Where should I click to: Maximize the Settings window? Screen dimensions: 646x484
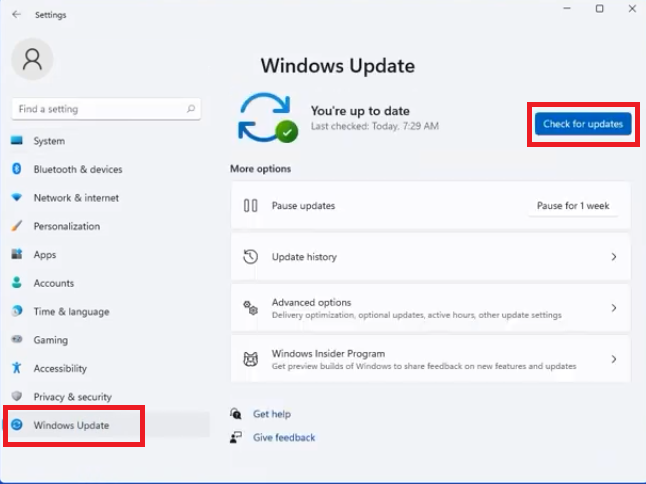(x=599, y=8)
